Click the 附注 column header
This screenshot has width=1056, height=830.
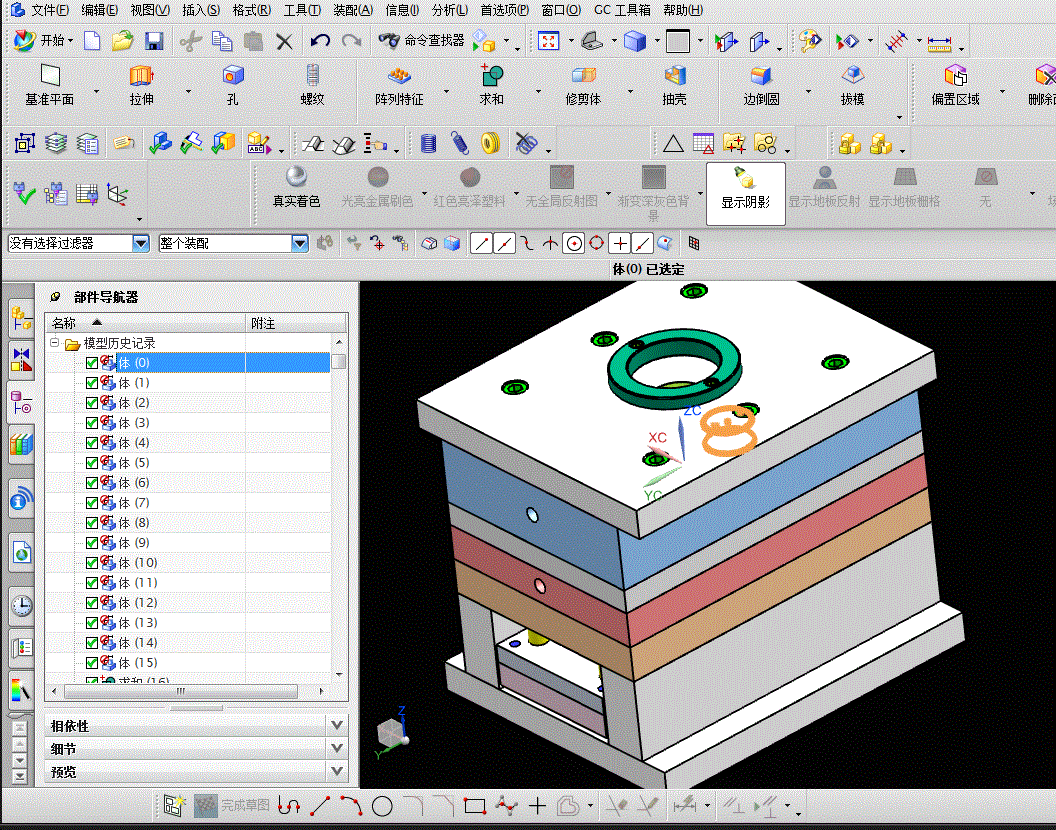pos(296,323)
